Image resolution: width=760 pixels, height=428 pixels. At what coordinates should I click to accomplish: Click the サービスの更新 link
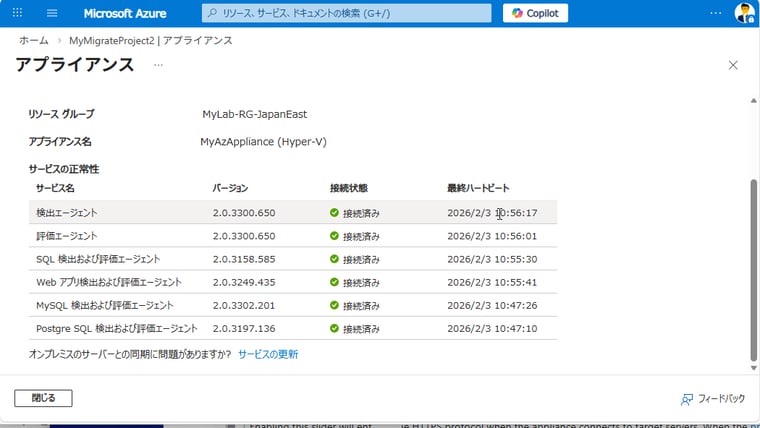tap(268, 354)
